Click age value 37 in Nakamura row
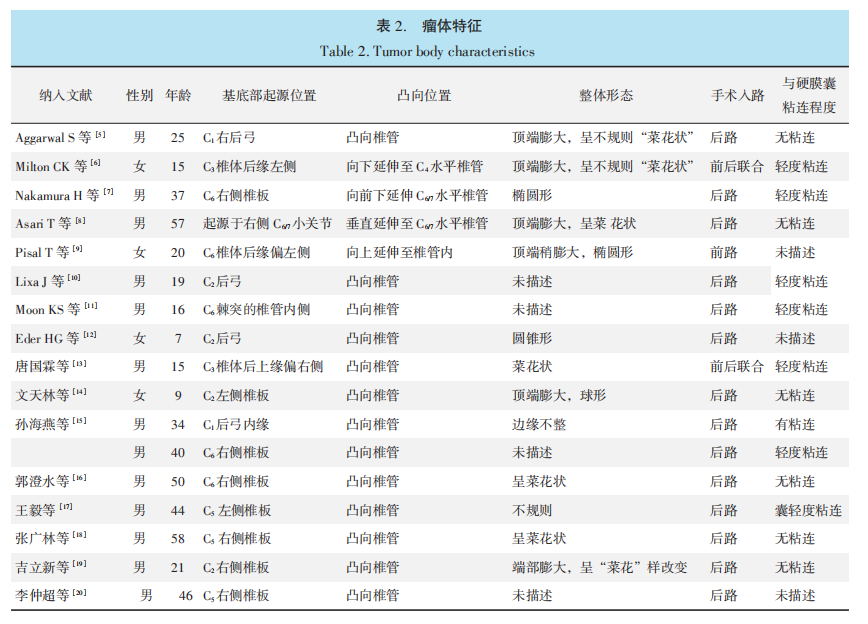The image size is (868, 624). click(x=178, y=195)
